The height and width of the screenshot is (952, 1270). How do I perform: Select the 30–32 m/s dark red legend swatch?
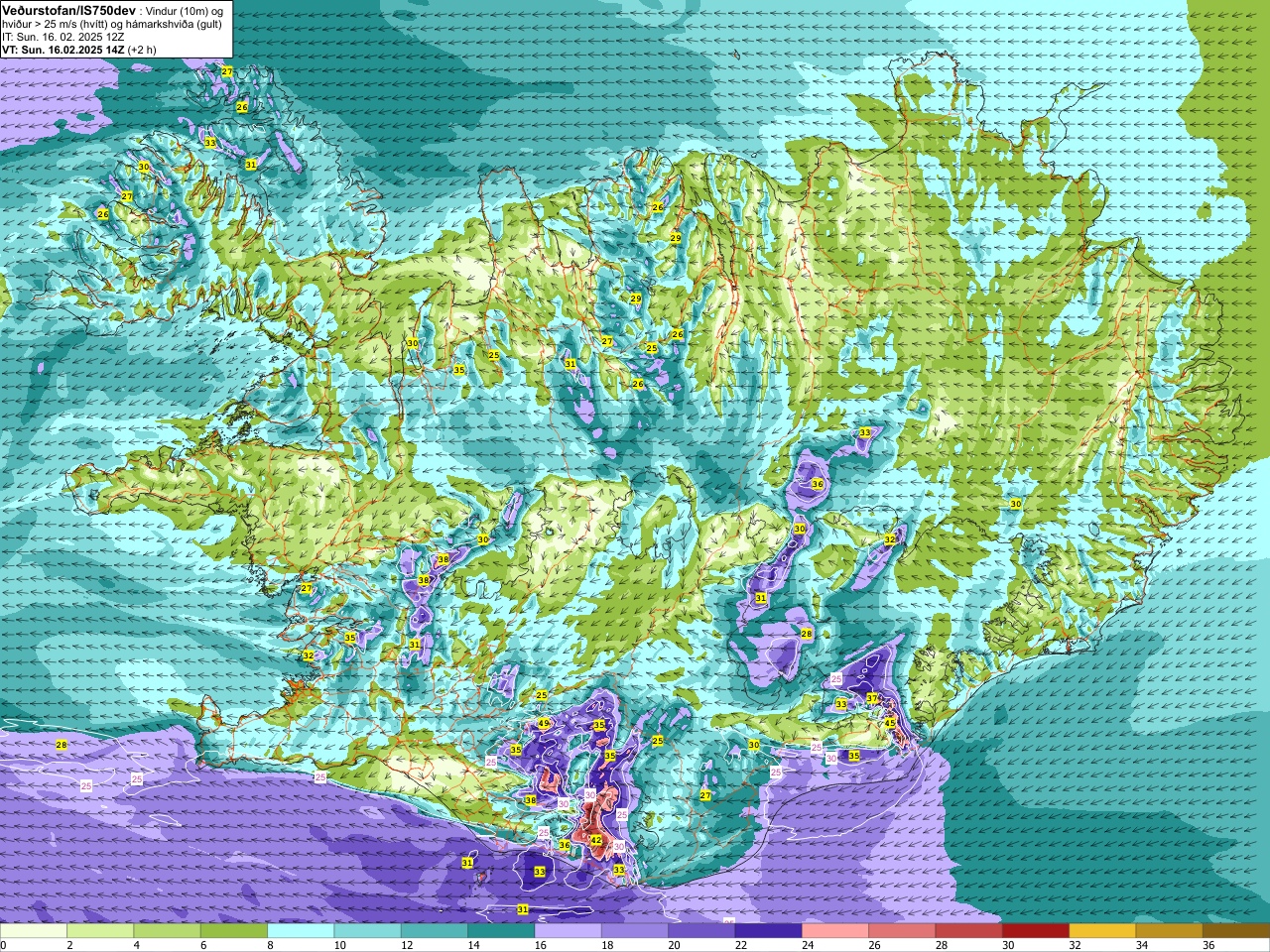pyautogui.click(x=1036, y=931)
